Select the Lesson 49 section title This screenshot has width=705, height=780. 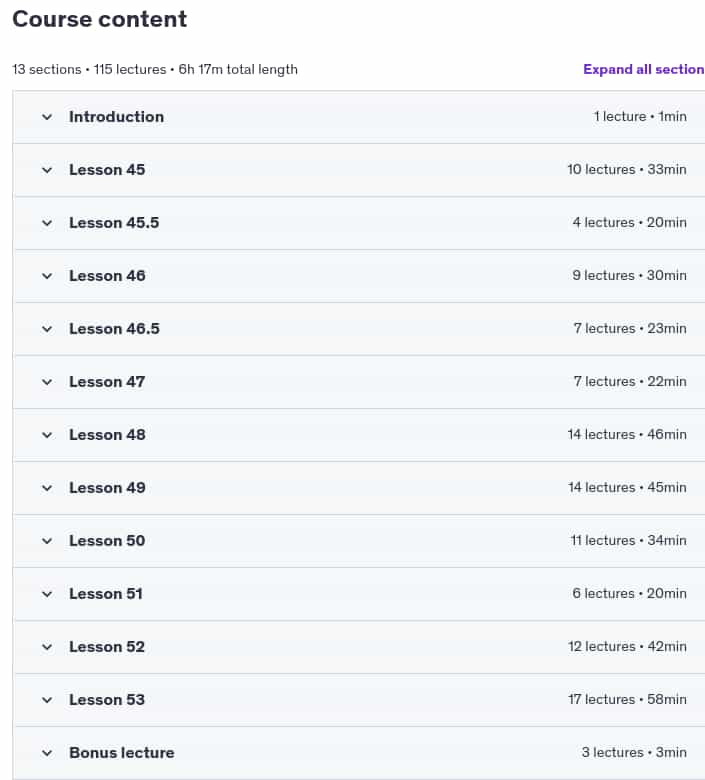click(107, 488)
